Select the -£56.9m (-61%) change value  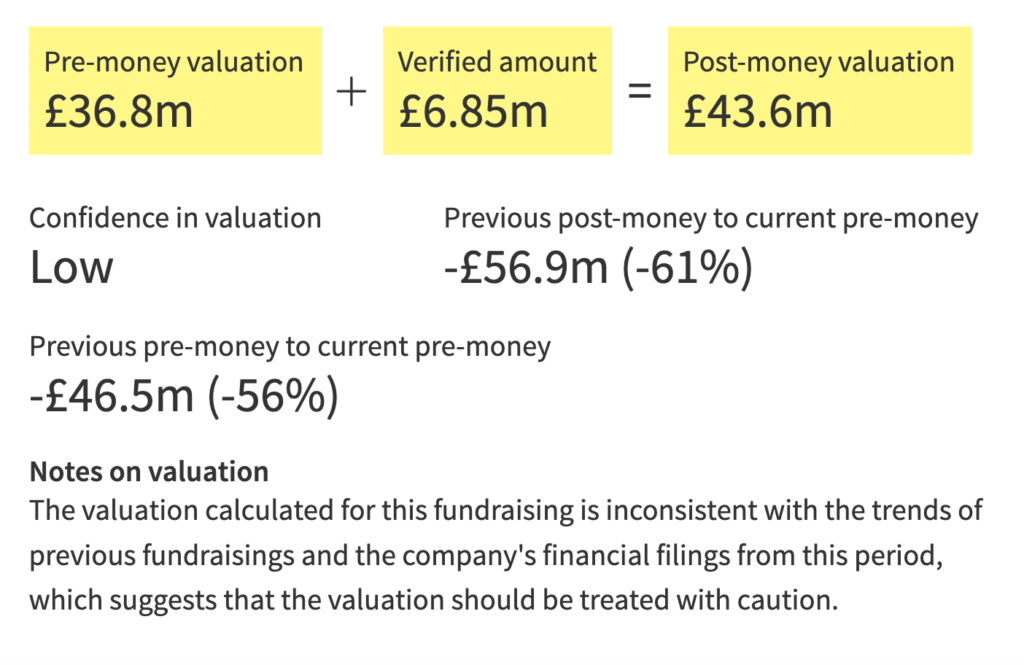click(x=598, y=268)
